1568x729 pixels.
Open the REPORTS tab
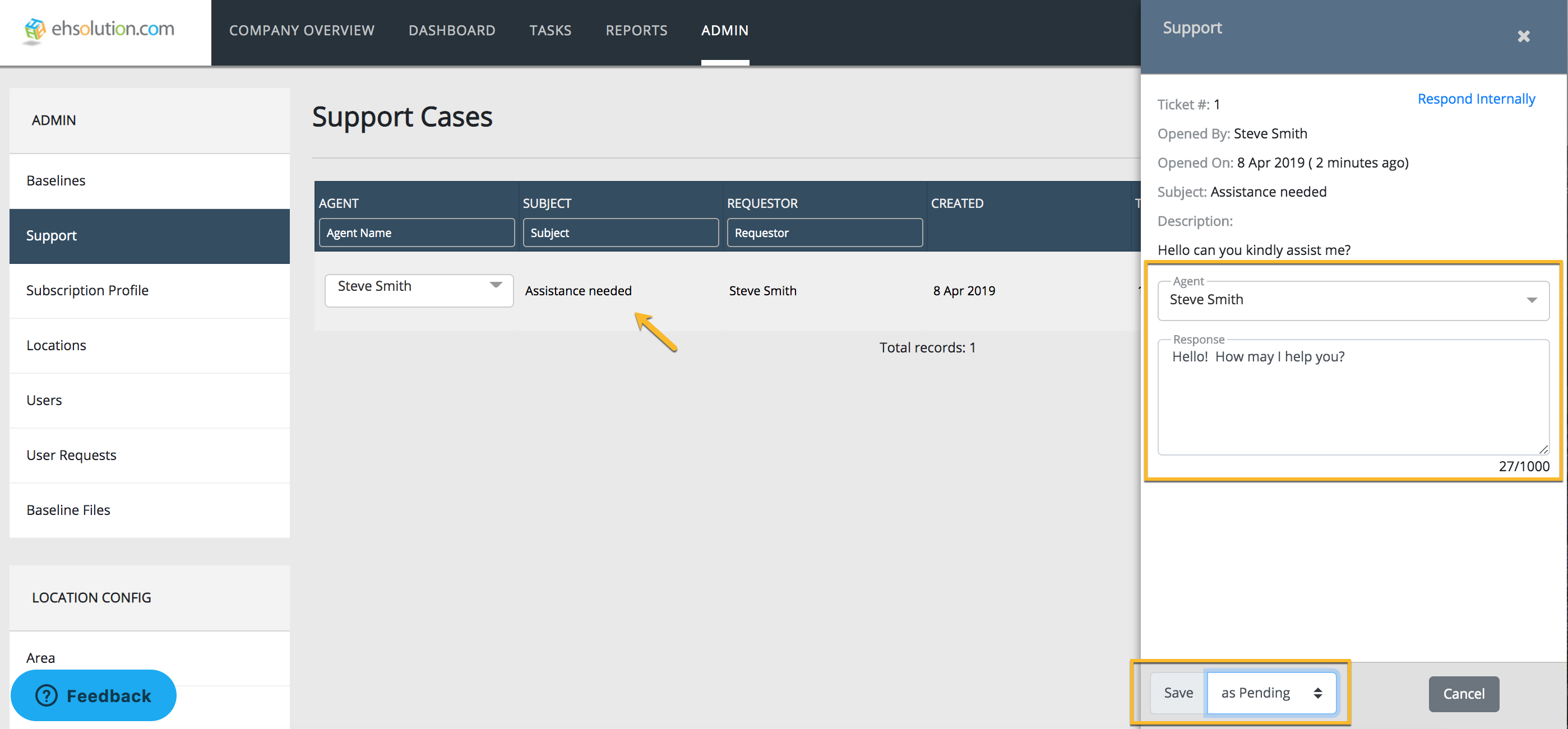coord(636,30)
